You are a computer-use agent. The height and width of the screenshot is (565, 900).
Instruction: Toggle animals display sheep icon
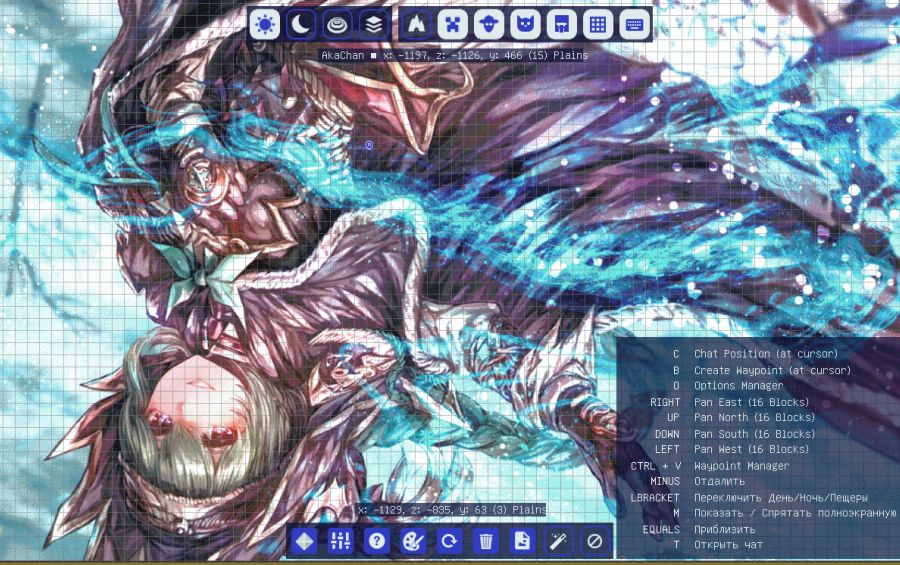488,24
